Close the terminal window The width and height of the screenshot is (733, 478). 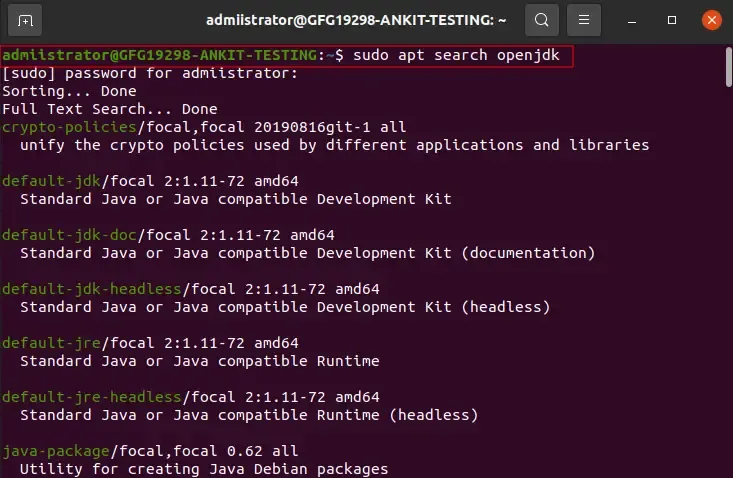pyautogui.click(x=711, y=20)
